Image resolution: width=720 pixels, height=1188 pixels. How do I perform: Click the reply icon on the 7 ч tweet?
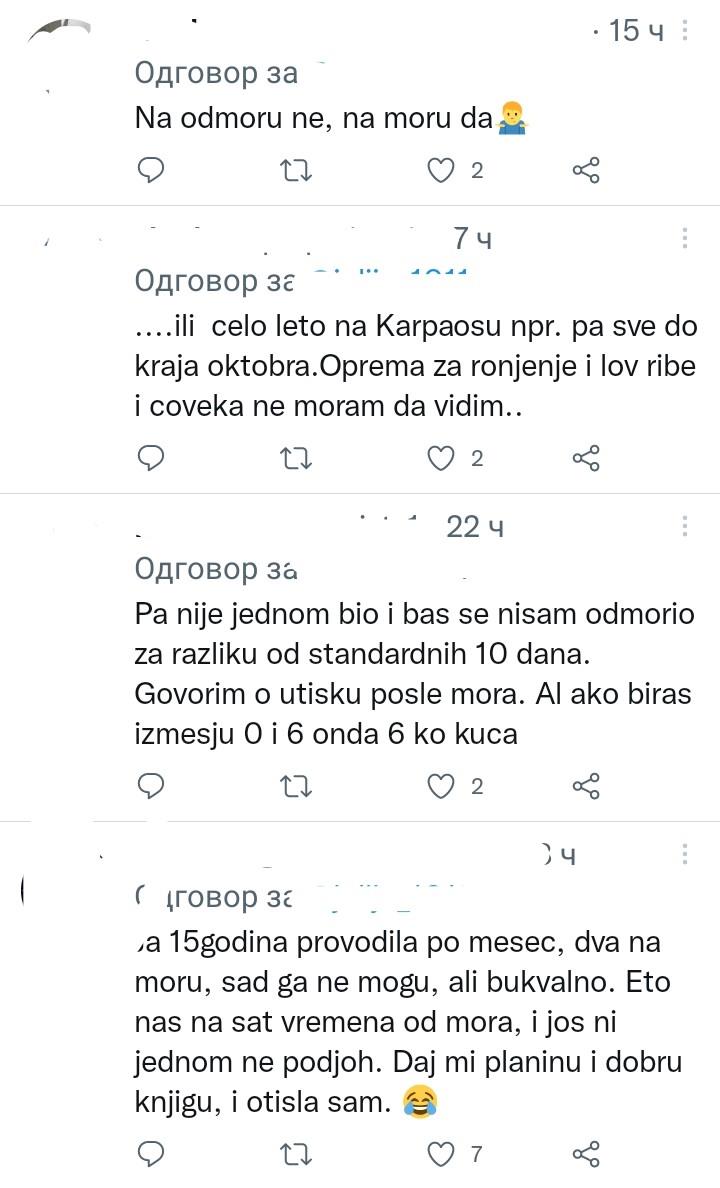point(151,458)
